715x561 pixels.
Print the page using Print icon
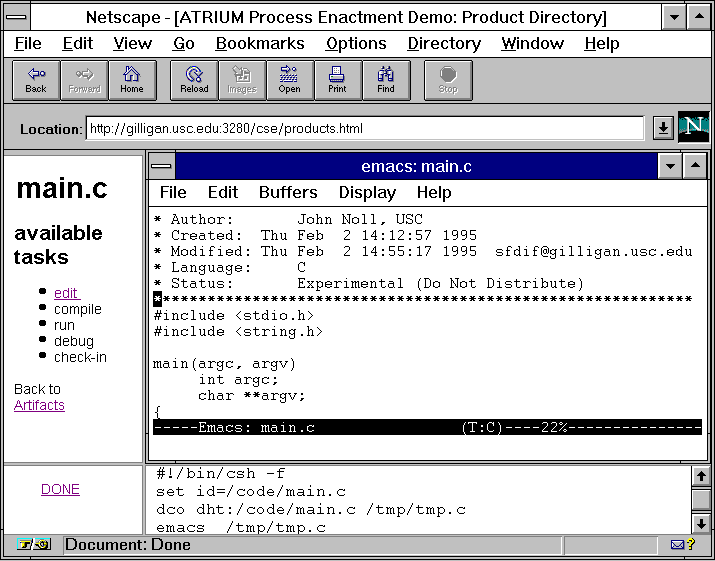click(x=338, y=80)
